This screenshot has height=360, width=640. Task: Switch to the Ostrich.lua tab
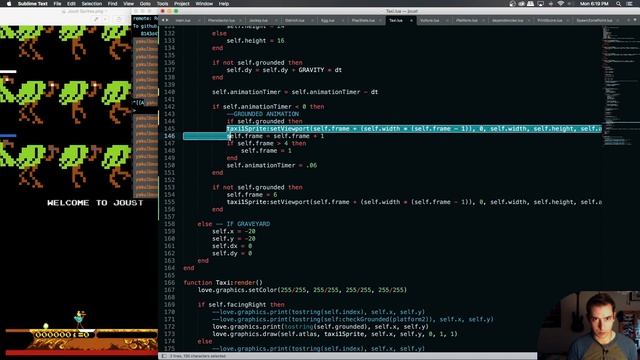pos(295,20)
